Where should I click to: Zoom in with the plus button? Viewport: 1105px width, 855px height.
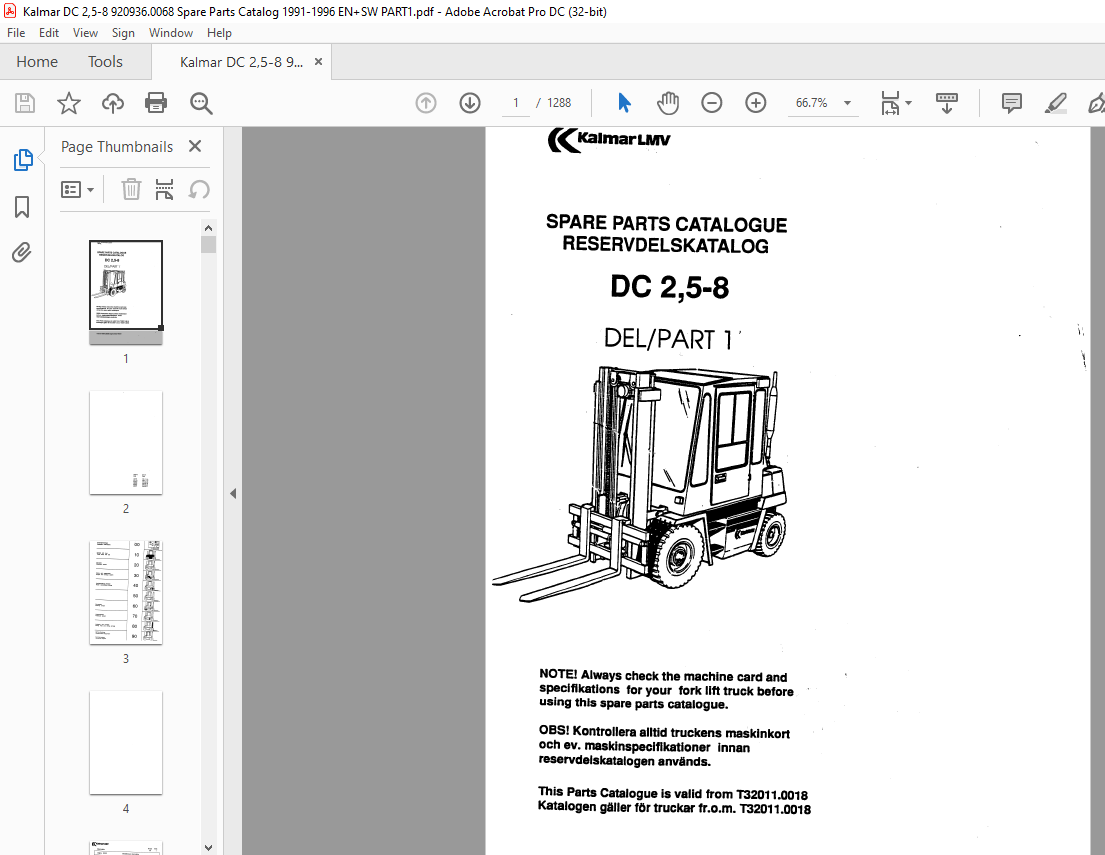pos(755,103)
